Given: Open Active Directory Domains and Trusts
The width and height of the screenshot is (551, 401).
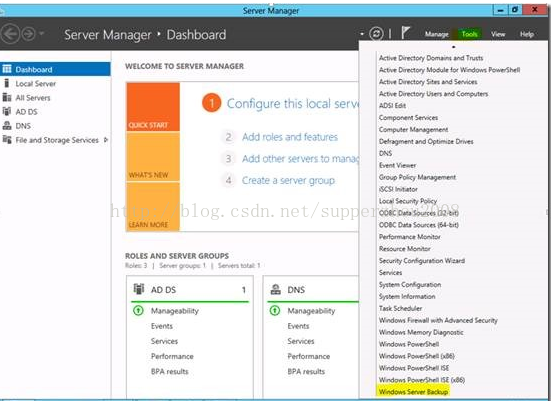Looking at the screenshot, I should [431, 58].
